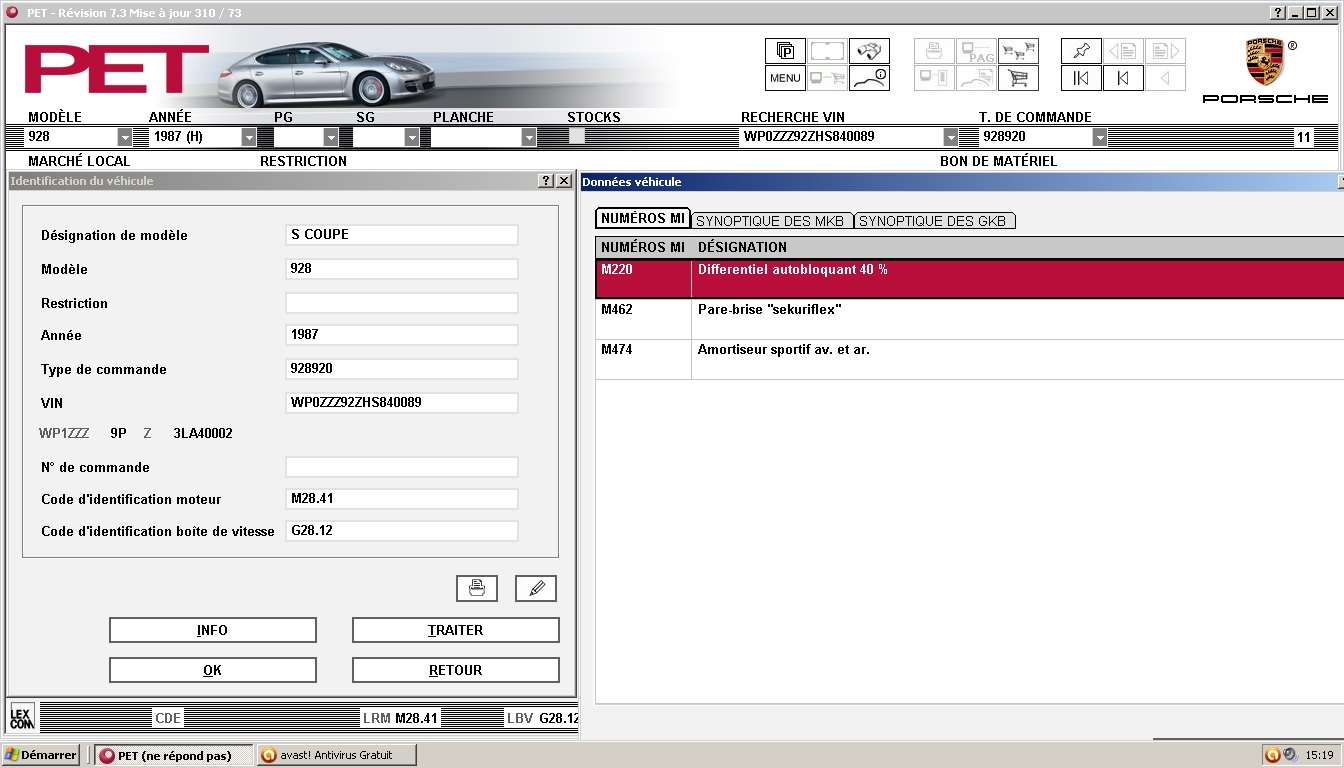Click the Code d'identification boîte de vitesse field
Image resolution: width=1344 pixels, height=768 pixels.
[x=402, y=531]
